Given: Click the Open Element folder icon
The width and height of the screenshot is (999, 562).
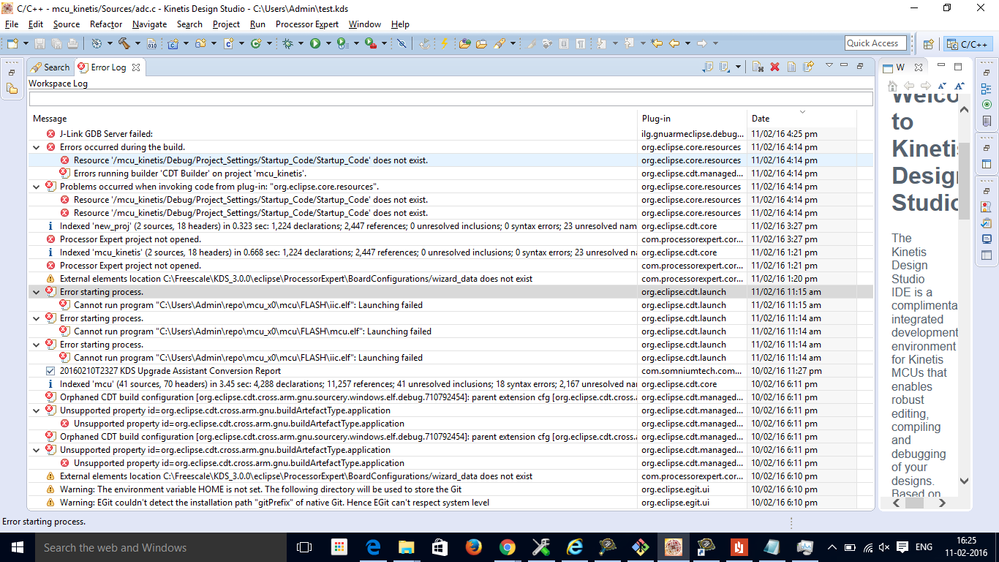Looking at the screenshot, I should [464, 43].
